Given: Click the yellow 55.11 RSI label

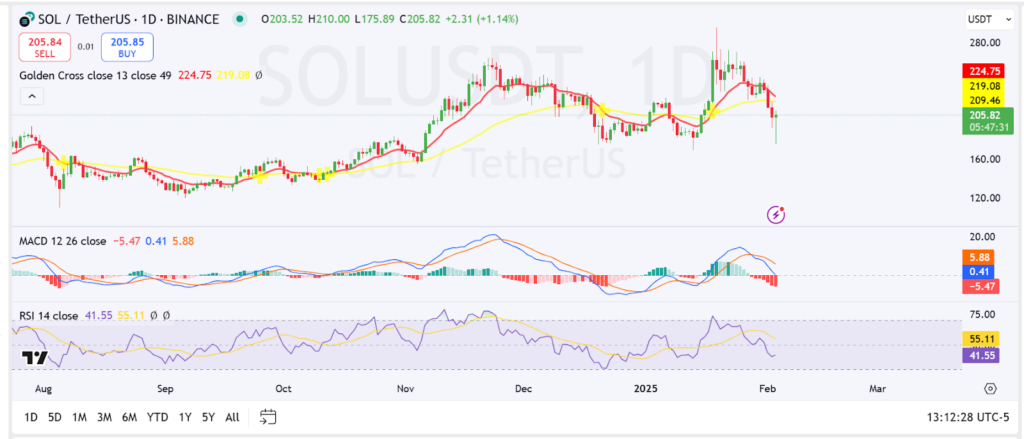Looking at the screenshot, I should pos(981,340).
